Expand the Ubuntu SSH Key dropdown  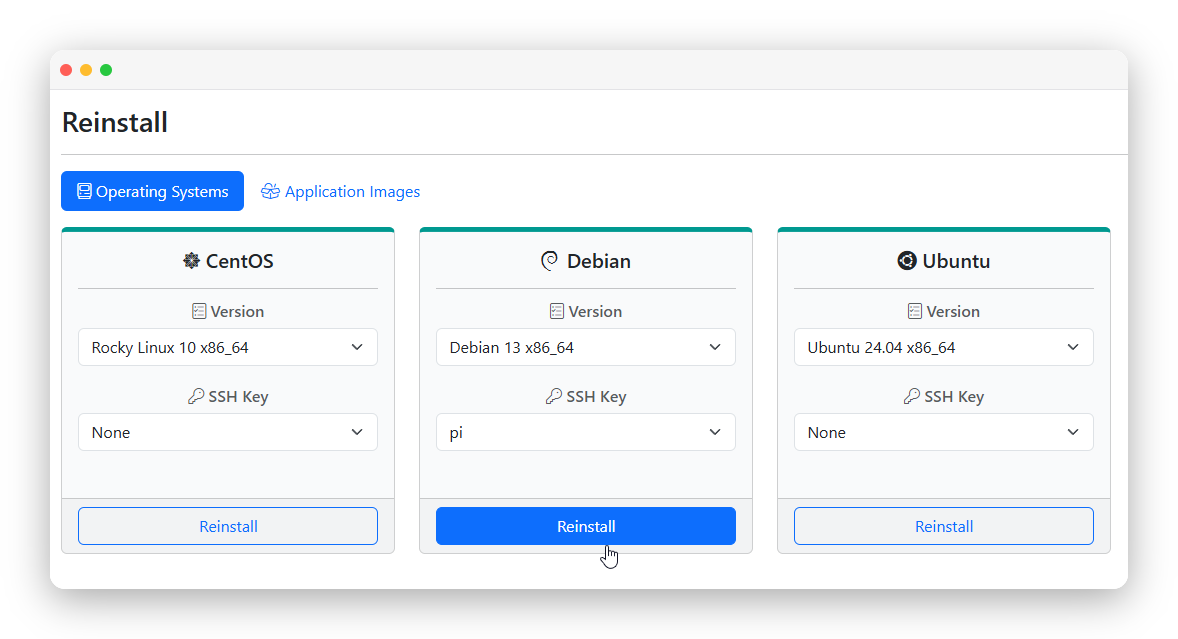click(944, 432)
